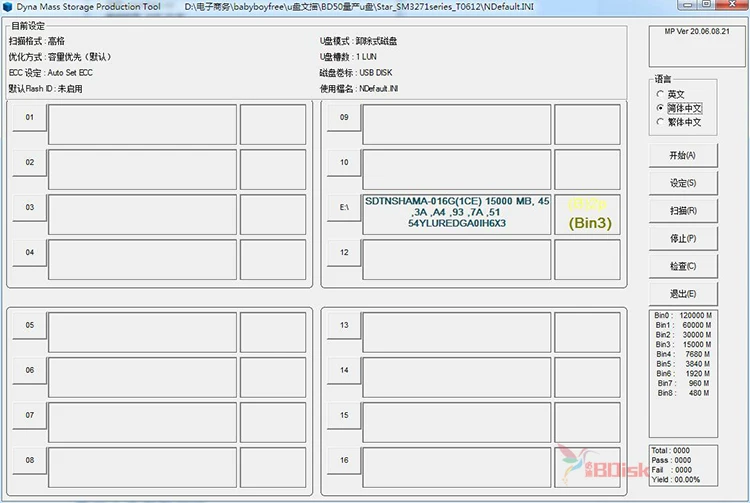
Task: Click port button 07
Action: coord(30,415)
